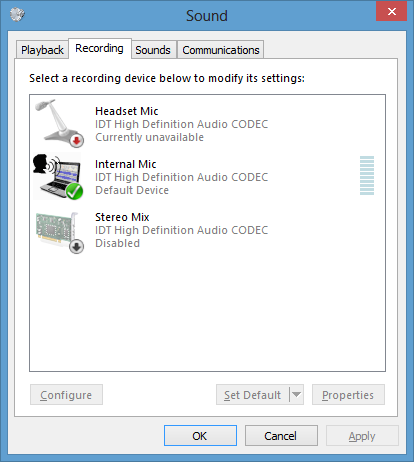Click the speaker icon in title bar

point(17,14)
